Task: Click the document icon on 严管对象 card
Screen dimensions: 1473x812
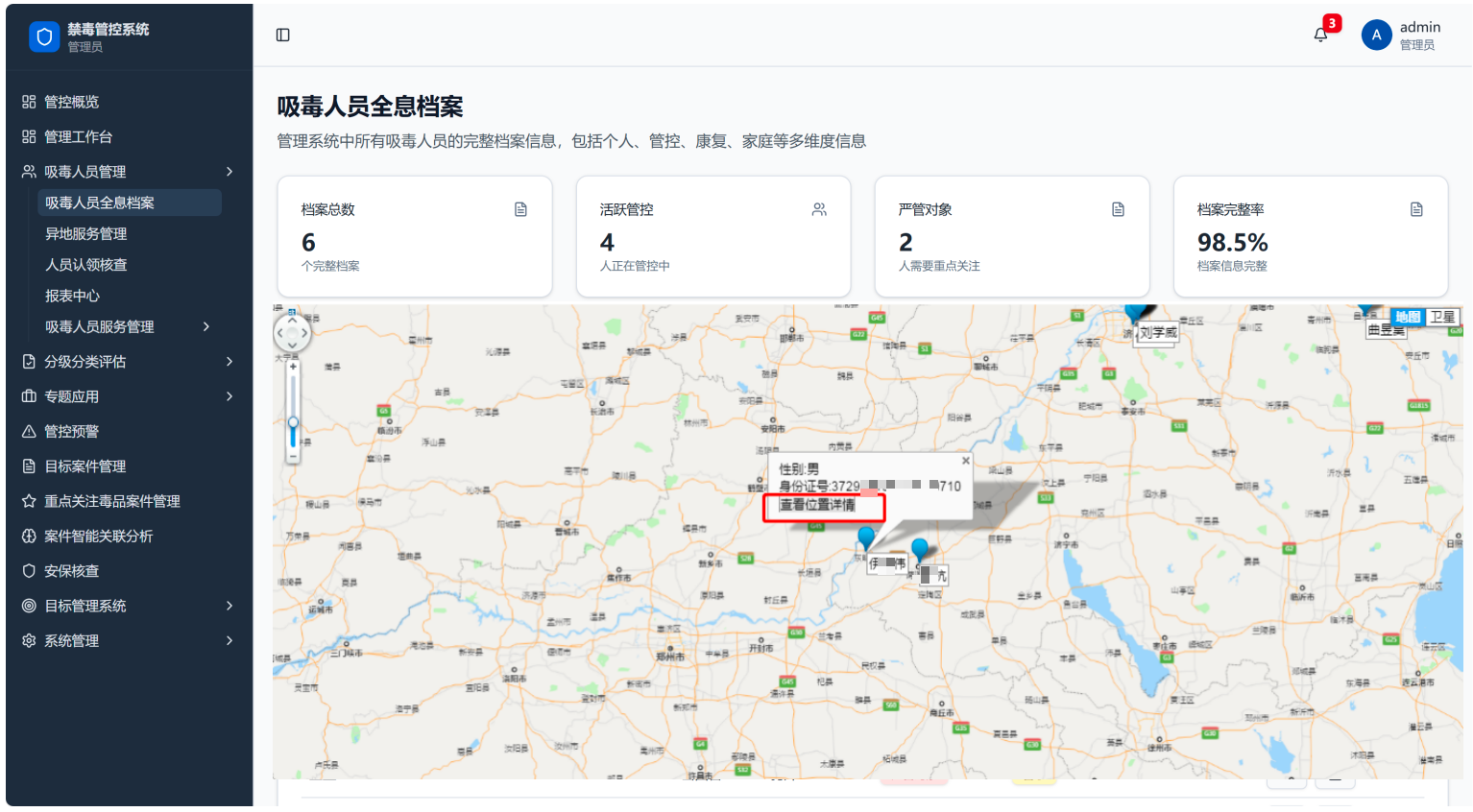Action: coord(1118,209)
